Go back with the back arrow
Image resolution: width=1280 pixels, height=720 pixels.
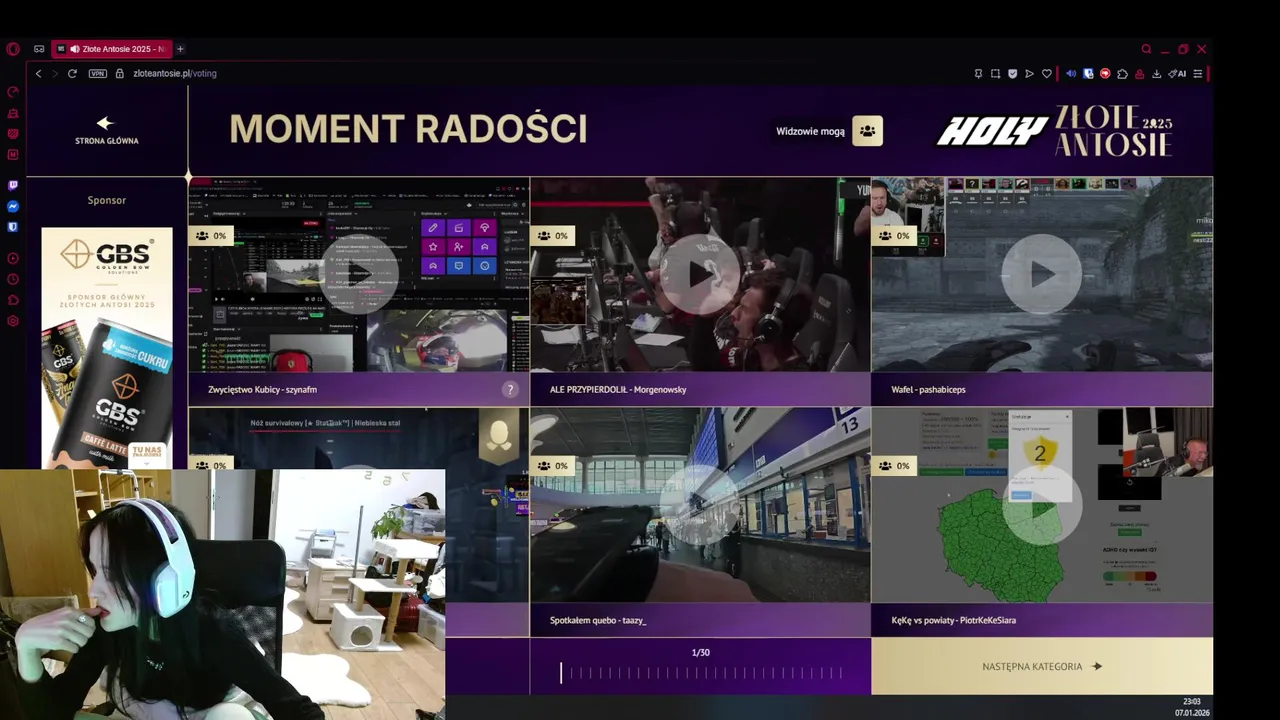pyautogui.click(x=38, y=74)
